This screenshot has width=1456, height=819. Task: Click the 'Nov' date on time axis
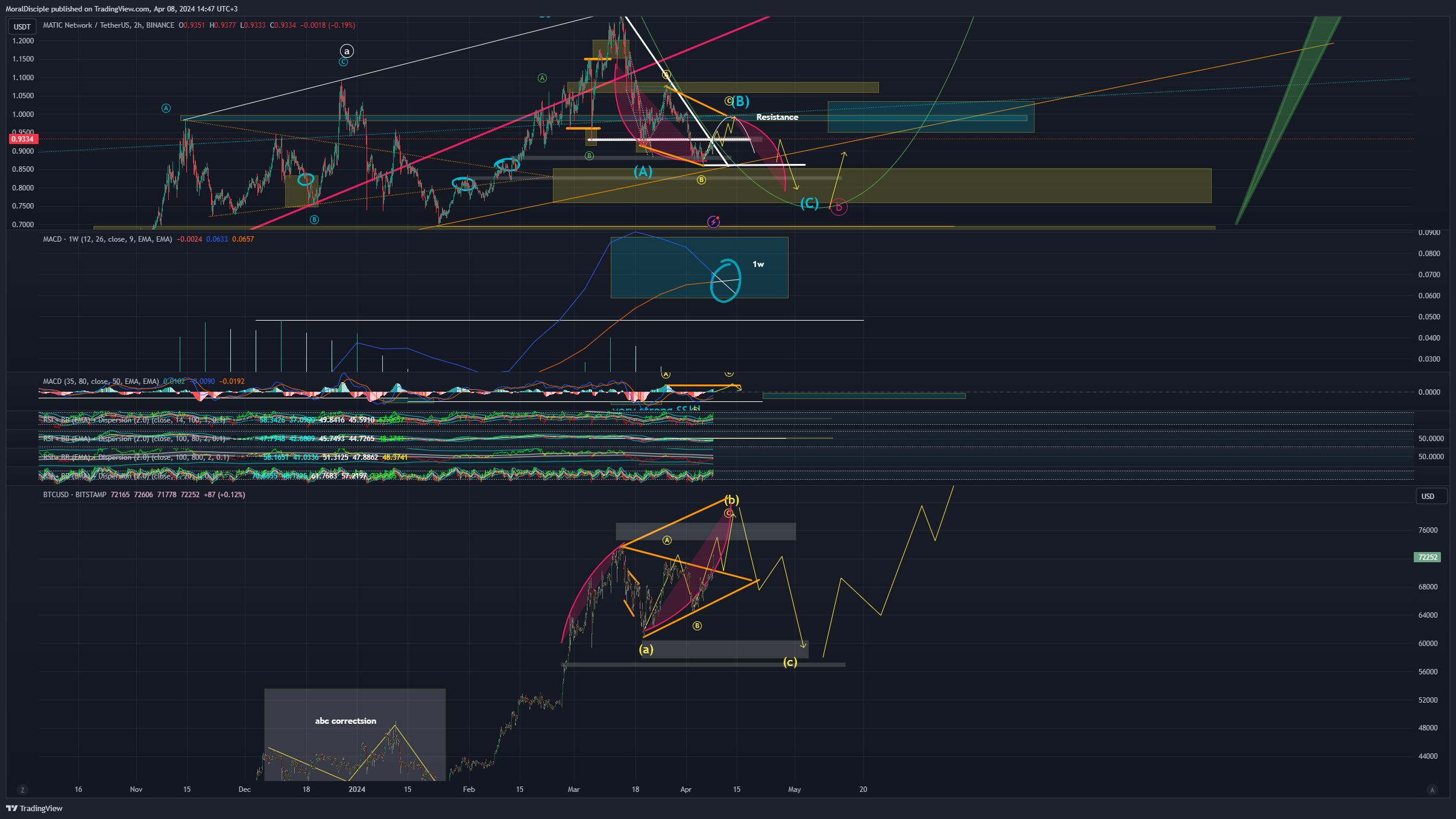[x=136, y=789]
